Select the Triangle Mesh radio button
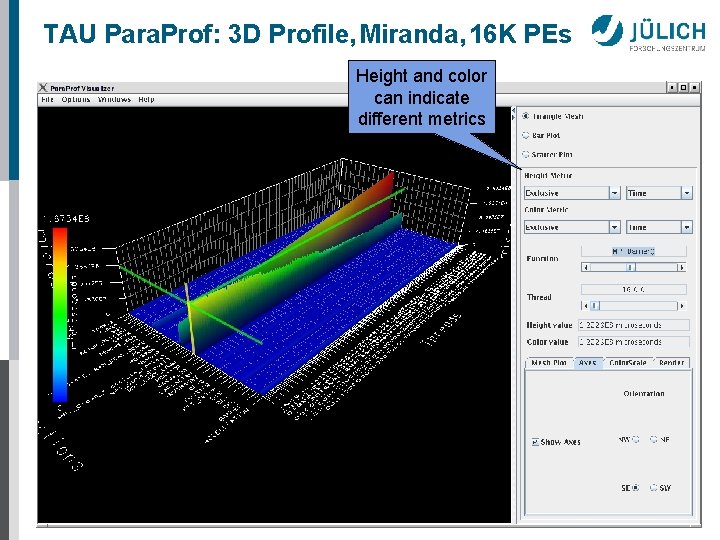This screenshot has height=540, width=720. click(526, 116)
